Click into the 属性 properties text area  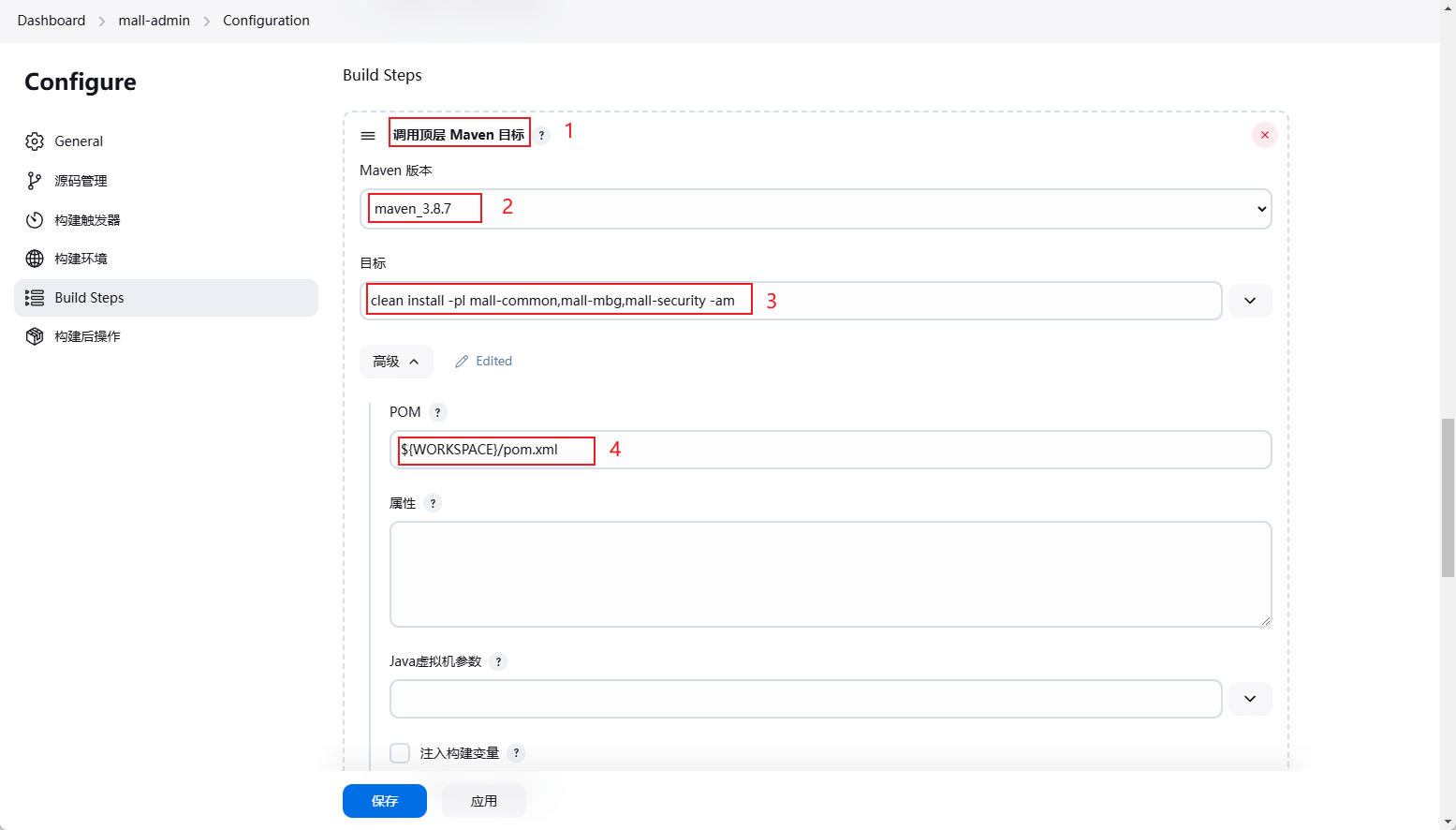[x=830, y=573]
